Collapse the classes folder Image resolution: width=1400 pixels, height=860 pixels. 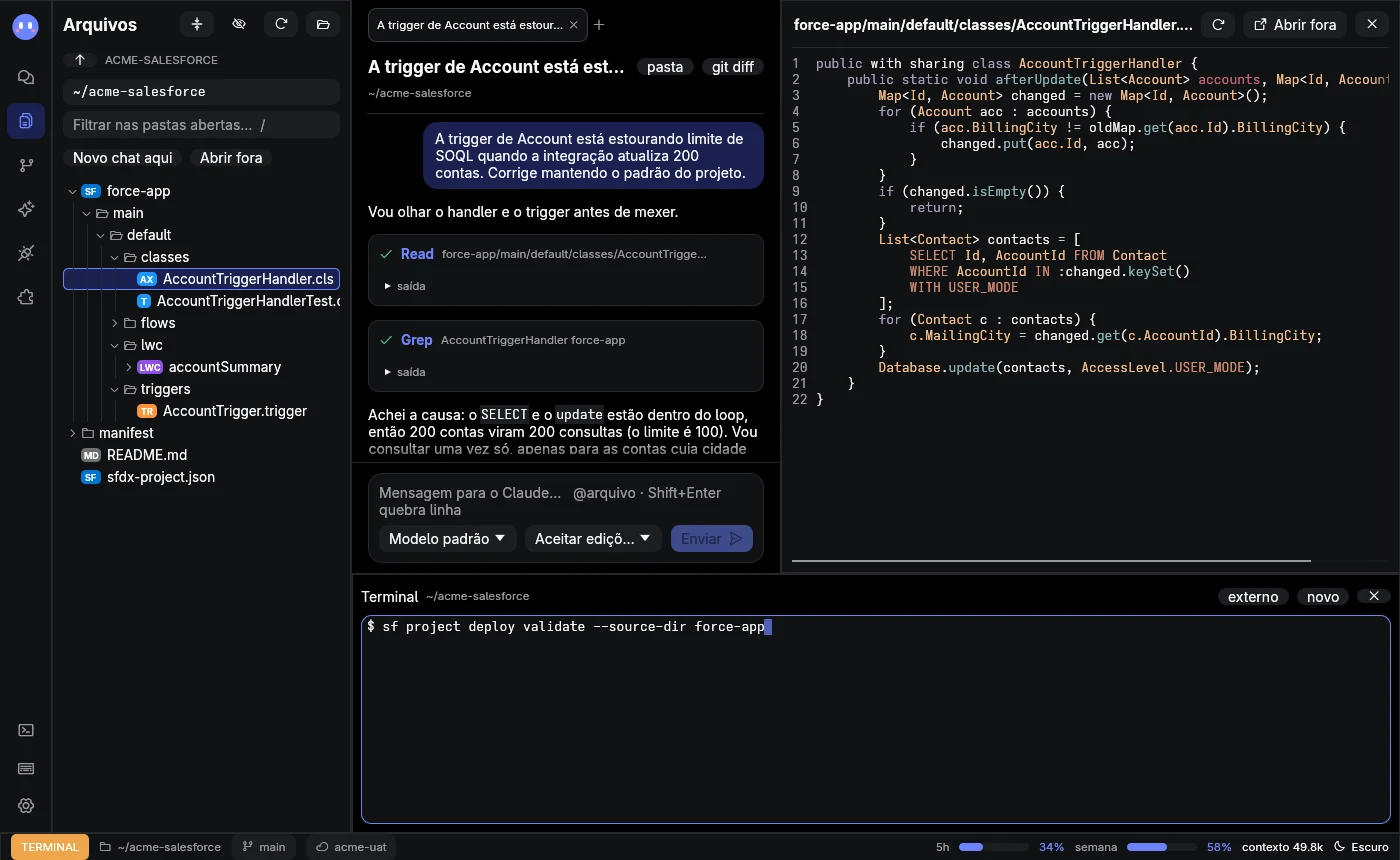[x=115, y=257]
